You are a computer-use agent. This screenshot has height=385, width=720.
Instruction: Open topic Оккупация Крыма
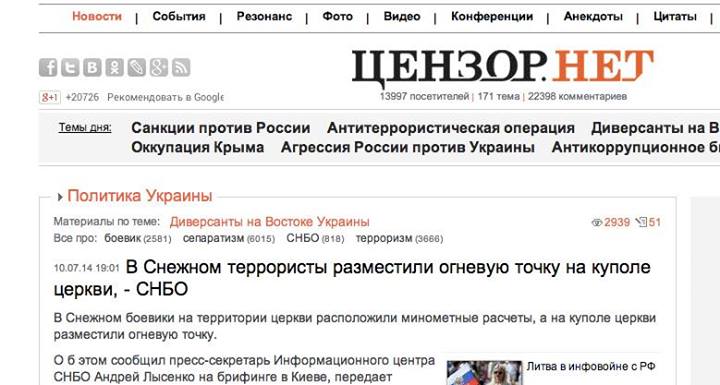[x=197, y=147]
